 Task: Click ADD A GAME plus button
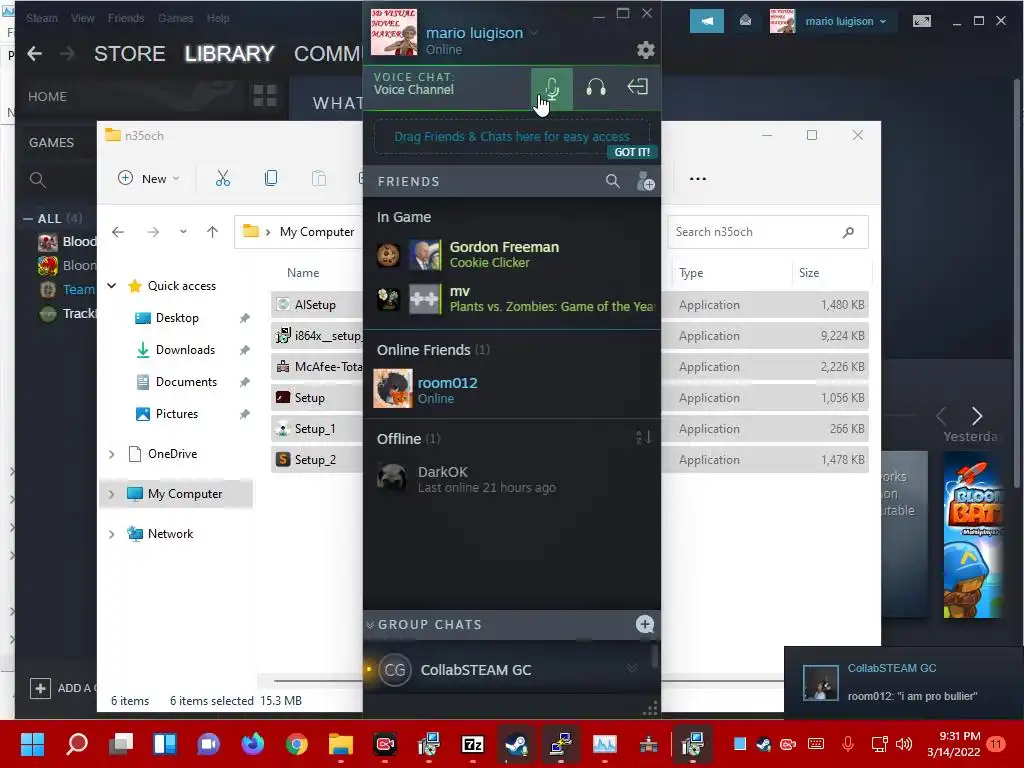click(x=40, y=688)
